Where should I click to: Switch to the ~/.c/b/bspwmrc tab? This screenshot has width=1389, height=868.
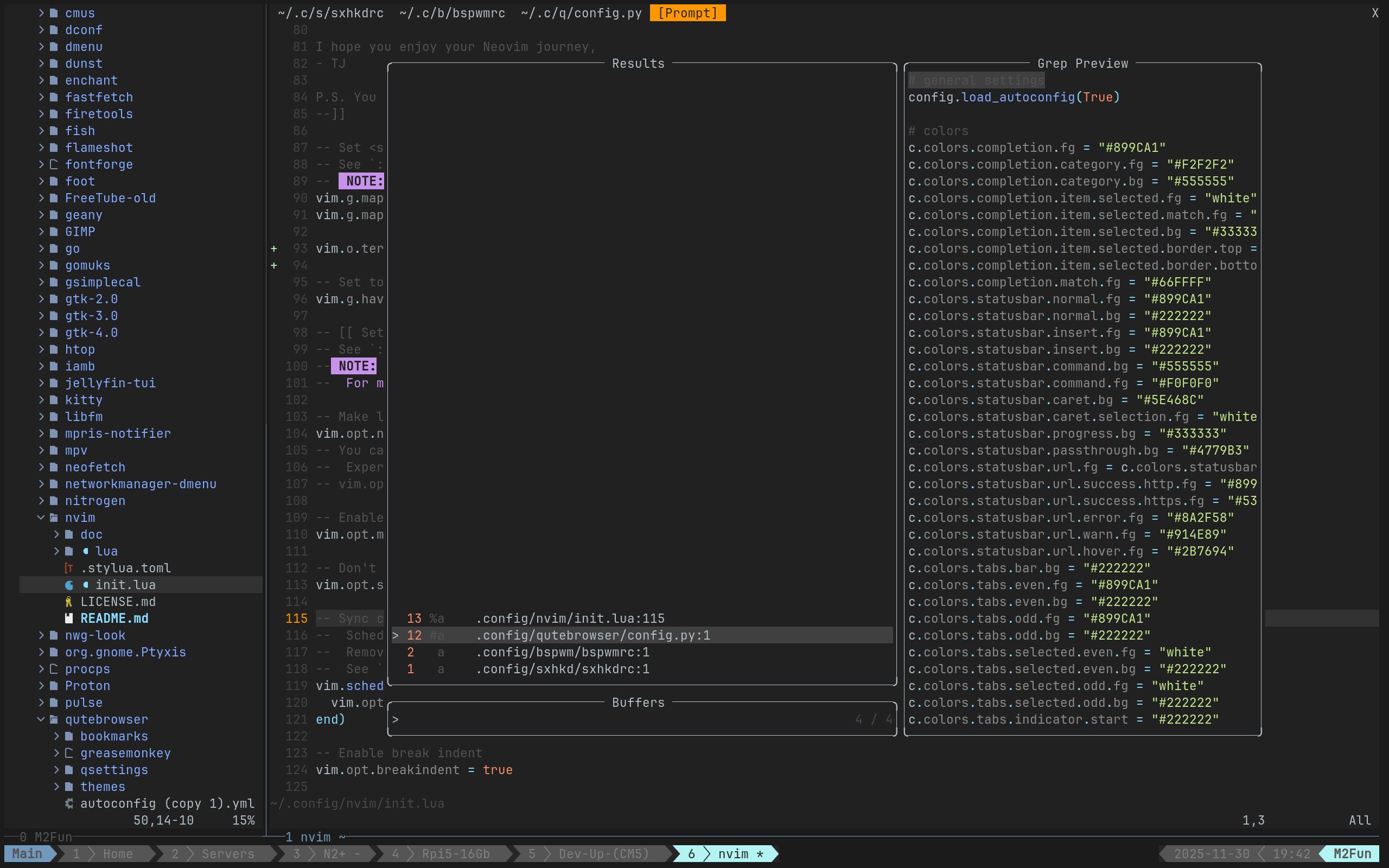click(453, 12)
